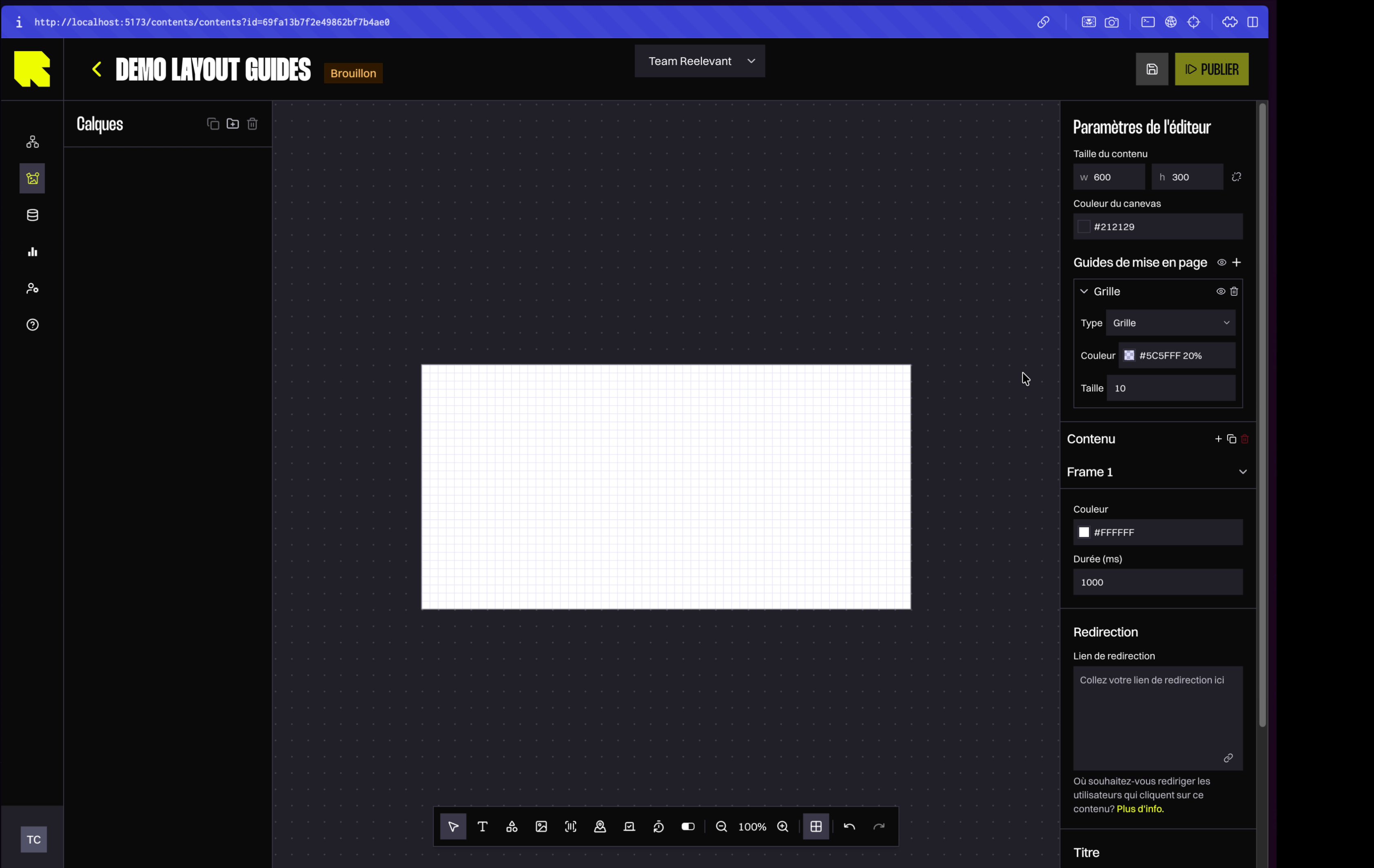Edit the grid Taille value
Image resolution: width=1374 pixels, height=868 pixels.
tap(1171, 388)
